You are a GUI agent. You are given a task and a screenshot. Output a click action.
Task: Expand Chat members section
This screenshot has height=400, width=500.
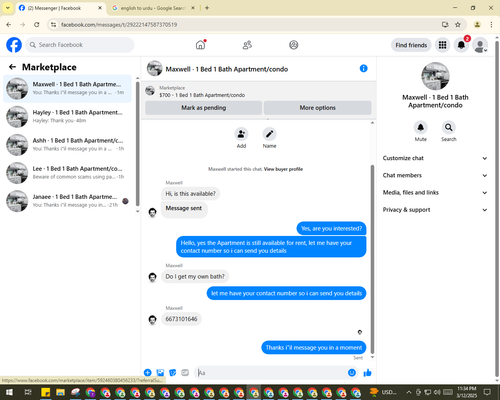pyautogui.click(x=435, y=175)
